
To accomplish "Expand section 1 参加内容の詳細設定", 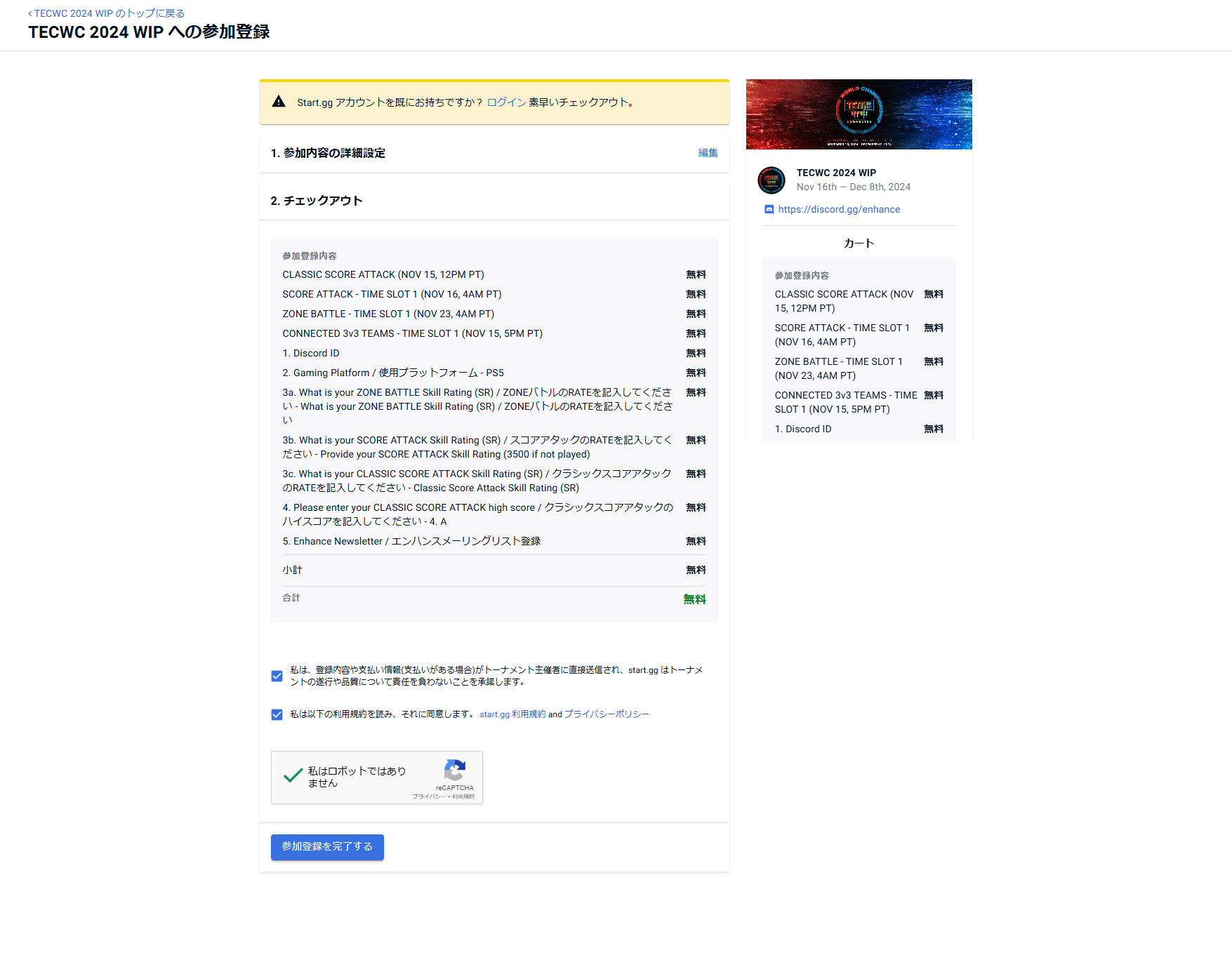I will (328, 153).
